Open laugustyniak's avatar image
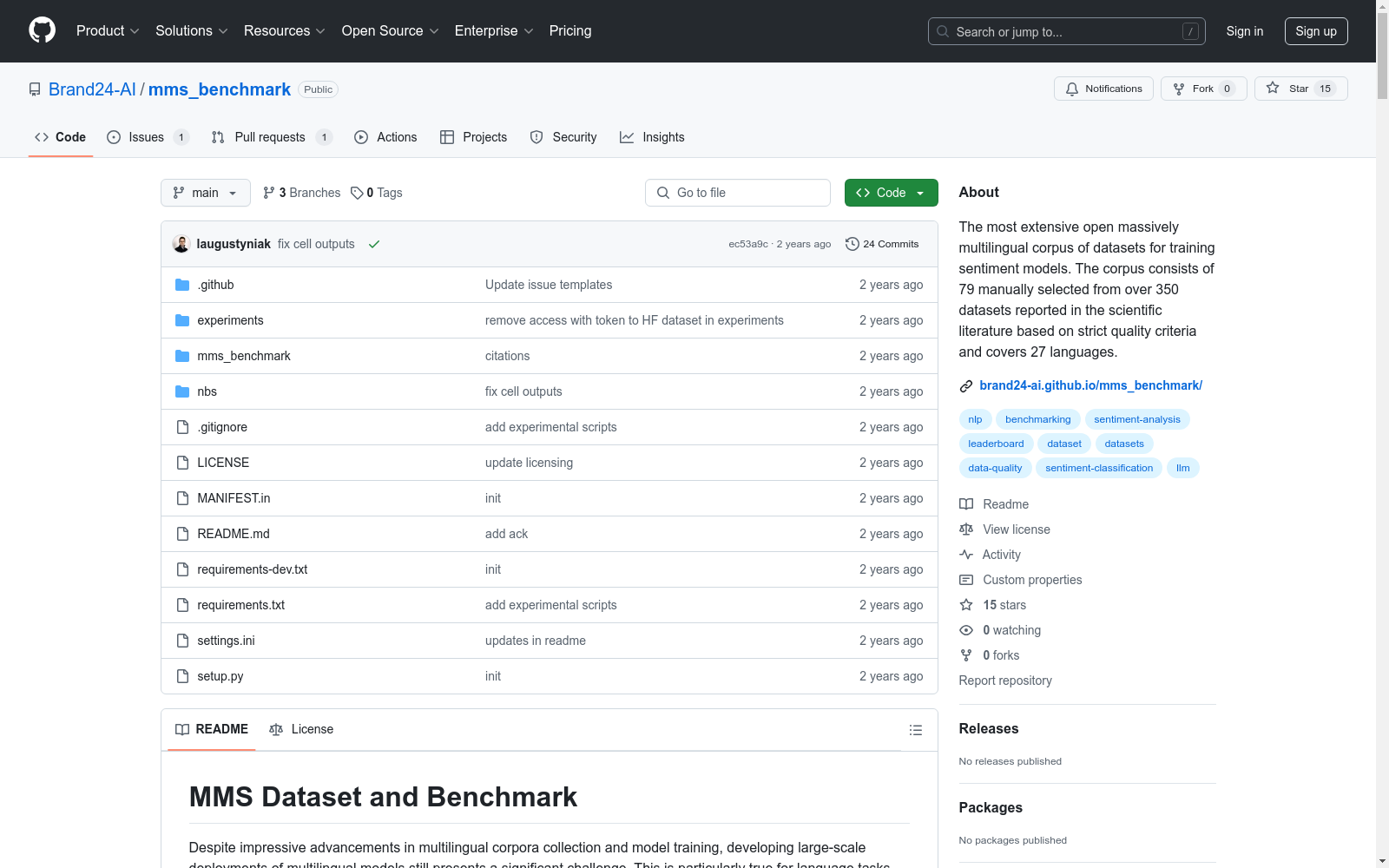Viewport: 1389px width, 868px height. point(181,244)
